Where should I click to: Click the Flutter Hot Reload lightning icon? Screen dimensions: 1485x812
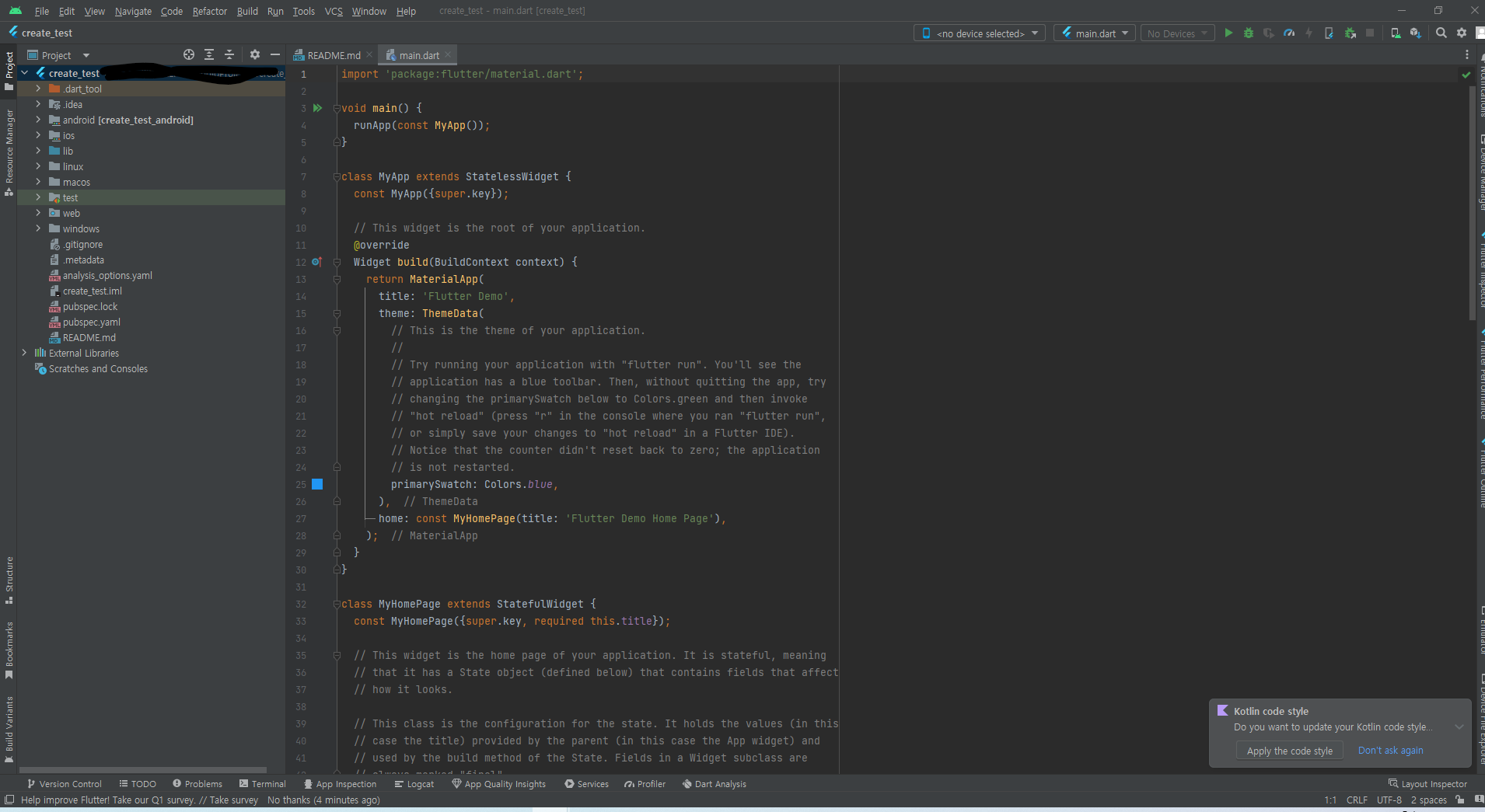pyautogui.click(x=1309, y=33)
